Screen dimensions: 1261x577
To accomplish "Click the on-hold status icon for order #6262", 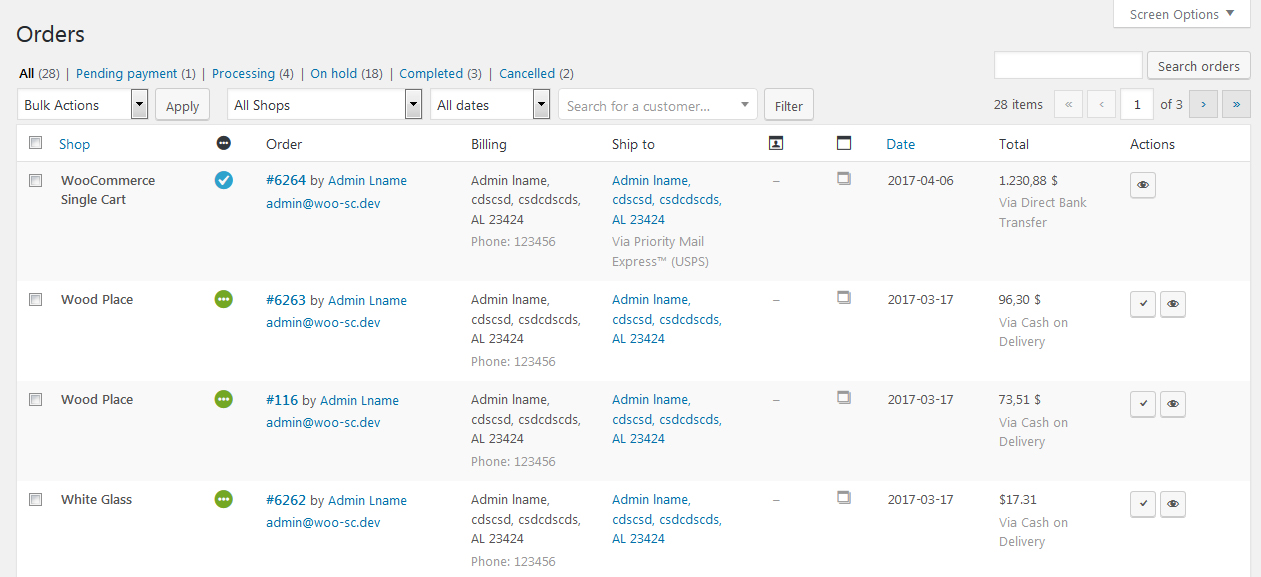I will [224, 499].
